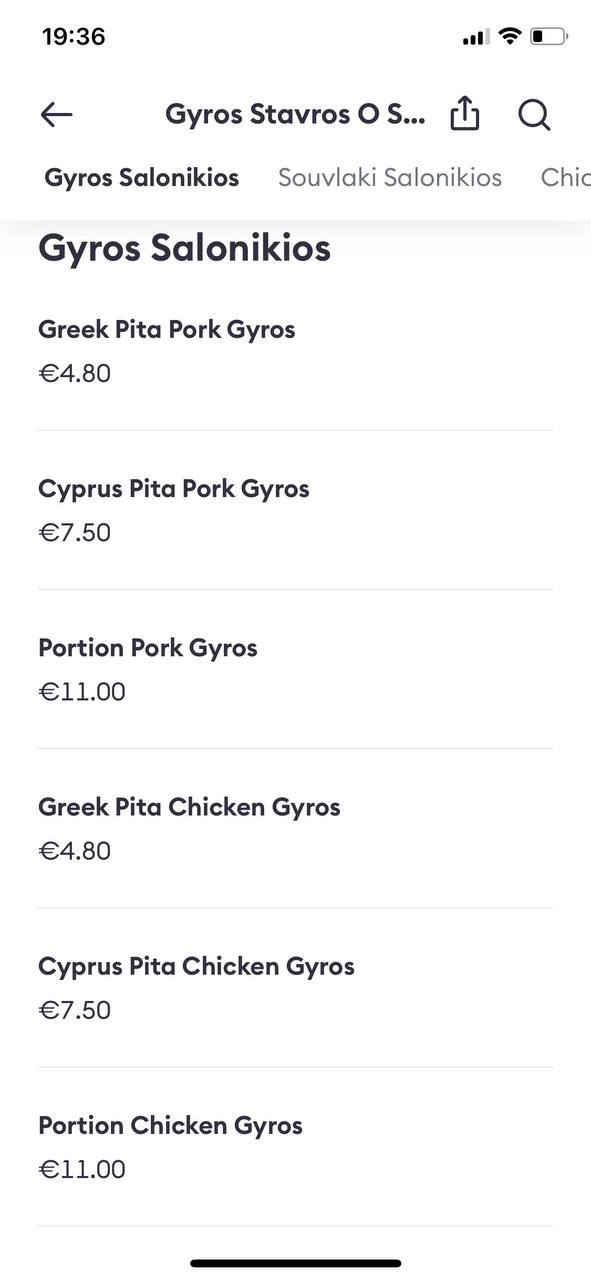Switch to the Souvlaki Salonikios tab
Image resolution: width=591 pixels, height=1280 pixels.
(x=390, y=178)
